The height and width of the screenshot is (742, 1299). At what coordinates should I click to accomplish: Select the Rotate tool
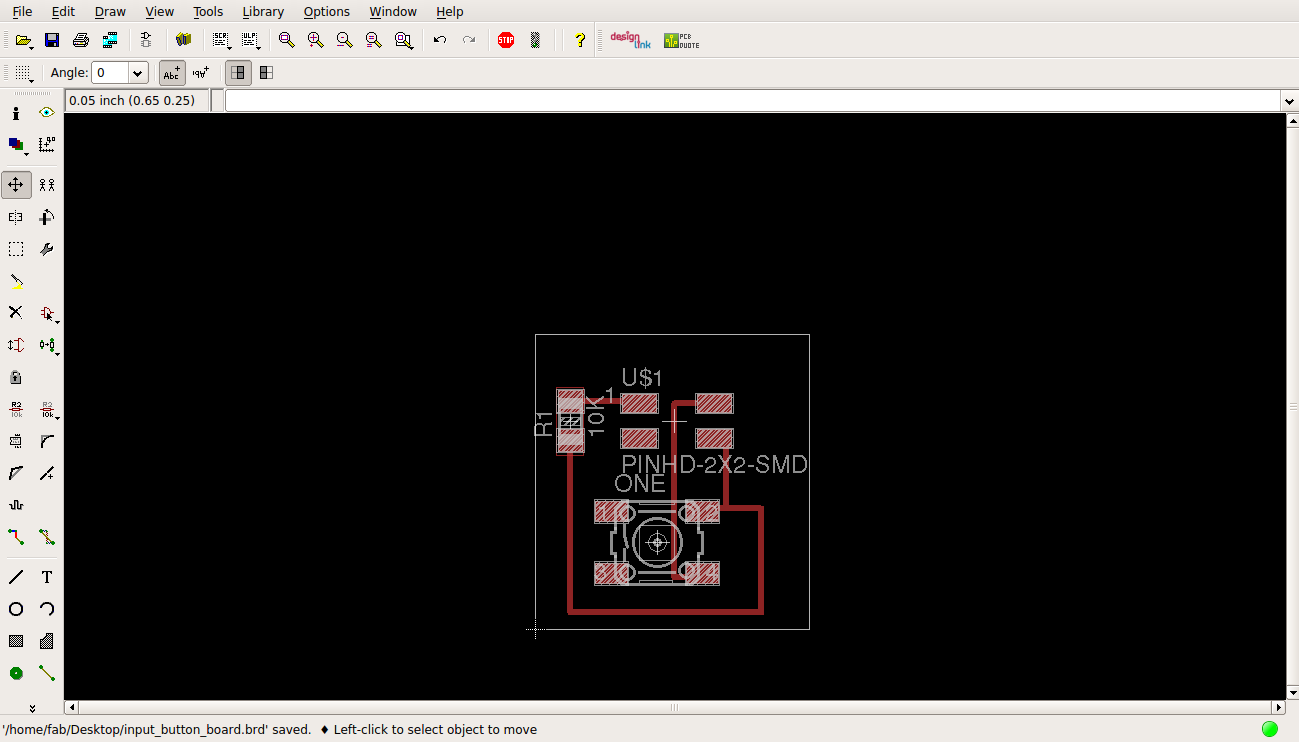pyautogui.click(x=47, y=217)
